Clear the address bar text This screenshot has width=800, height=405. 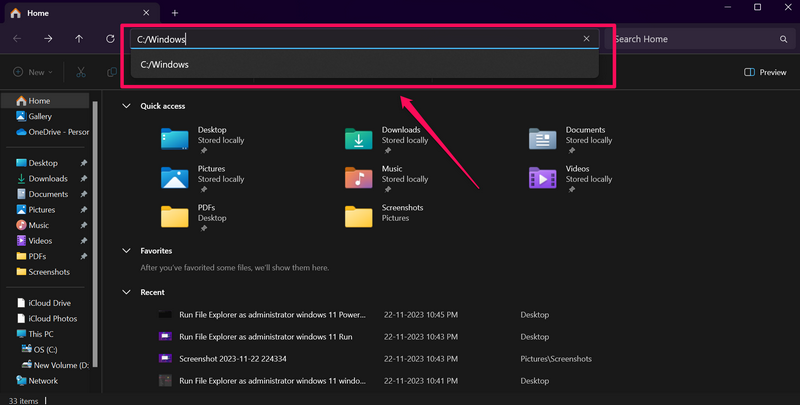[587, 39]
